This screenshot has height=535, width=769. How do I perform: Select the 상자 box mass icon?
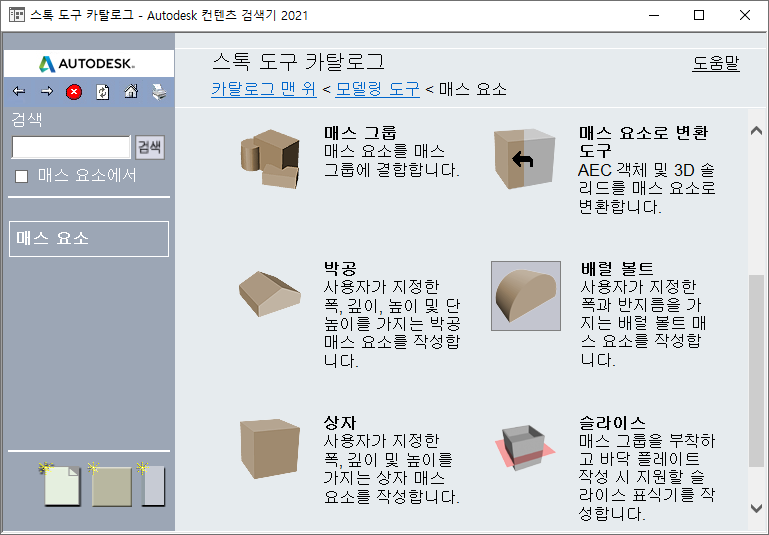click(x=270, y=448)
